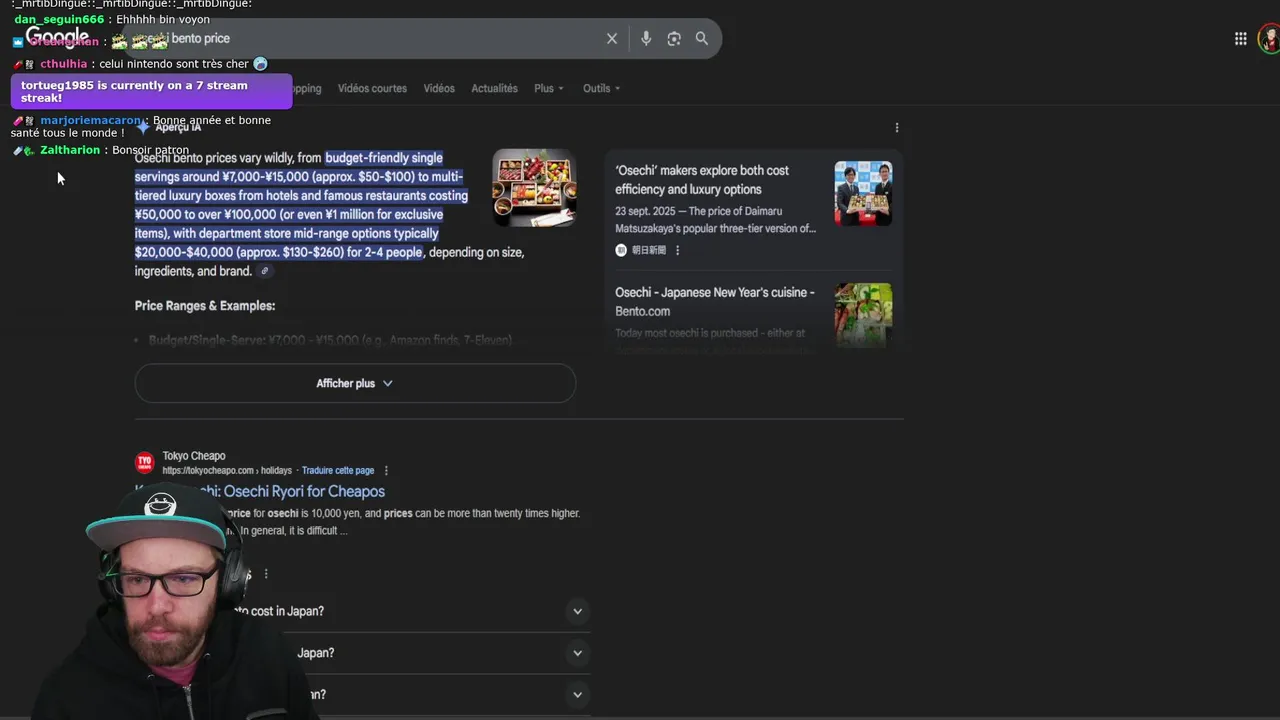Click username dan_seguin666 in chat
Viewport: 1280px width, 720px height.
point(59,19)
